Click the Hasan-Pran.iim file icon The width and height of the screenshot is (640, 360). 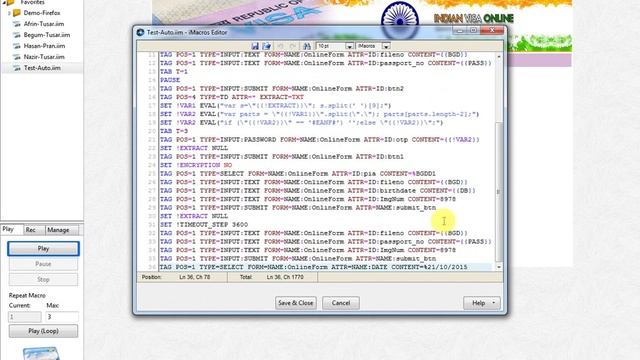pos(17,46)
